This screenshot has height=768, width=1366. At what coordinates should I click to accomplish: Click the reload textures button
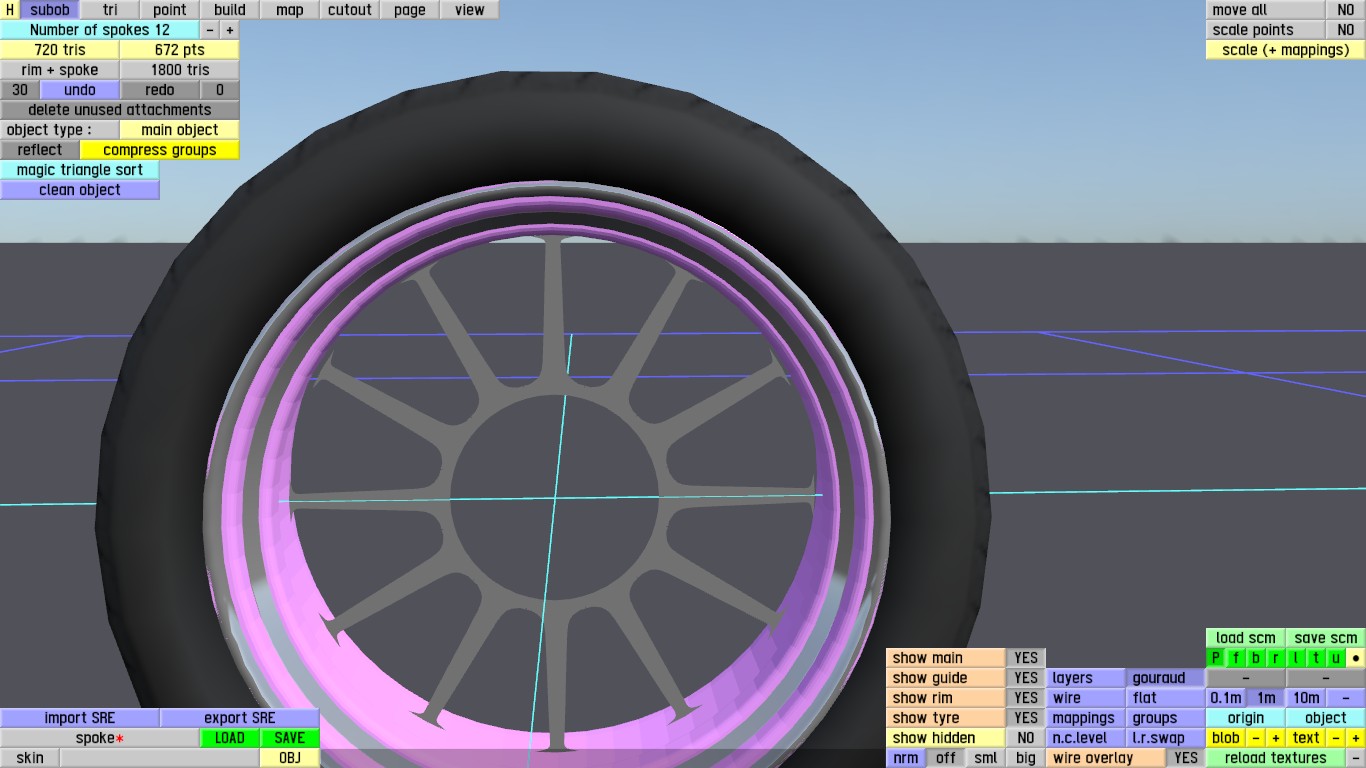(1276, 758)
